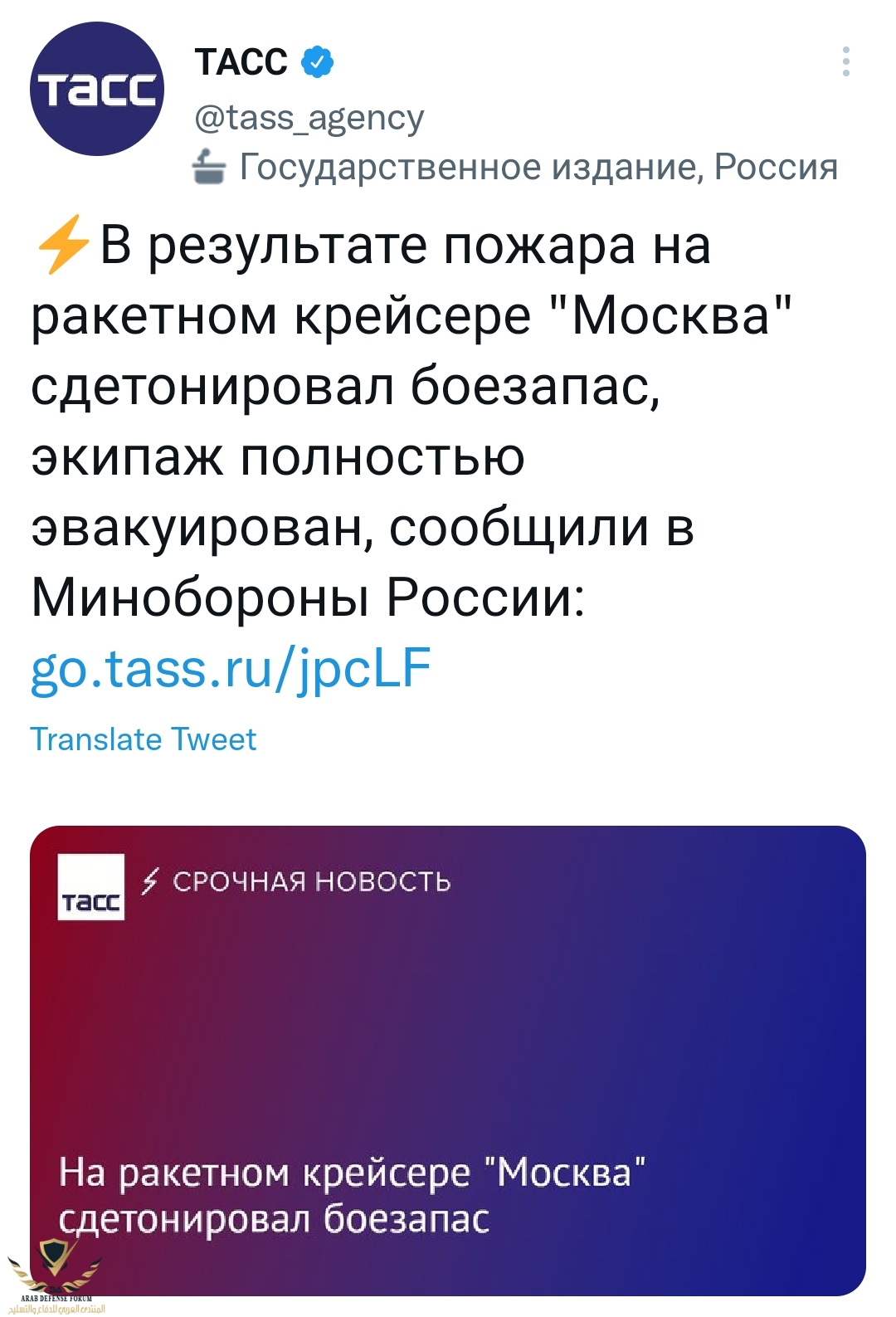Click the lightning bolt emoji starting the tweet
The width and height of the screenshot is (896, 1317).
click(62, 244)
